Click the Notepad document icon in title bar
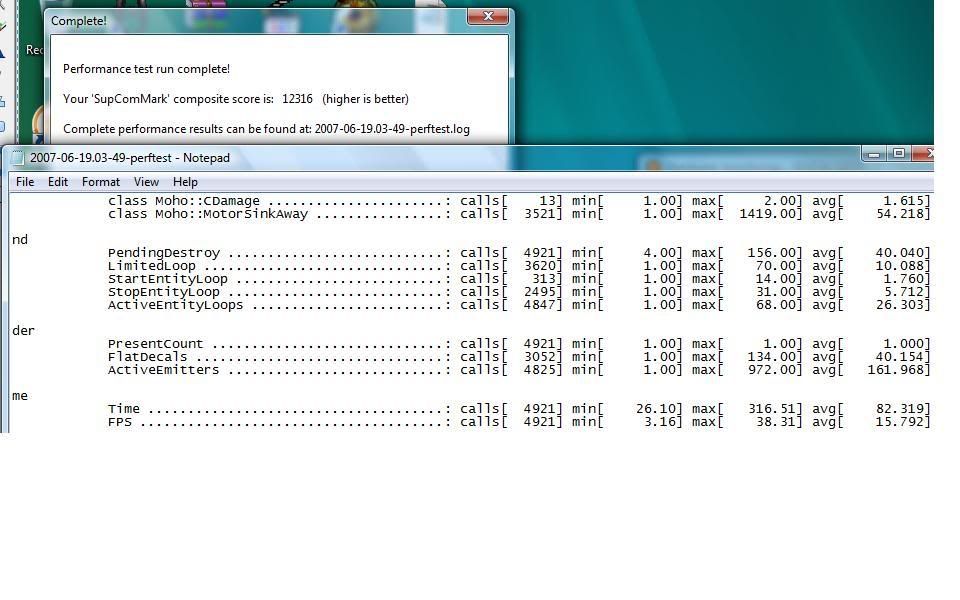Image resolution: width=960 pixels, height=600 pixels. pos(18,158)
